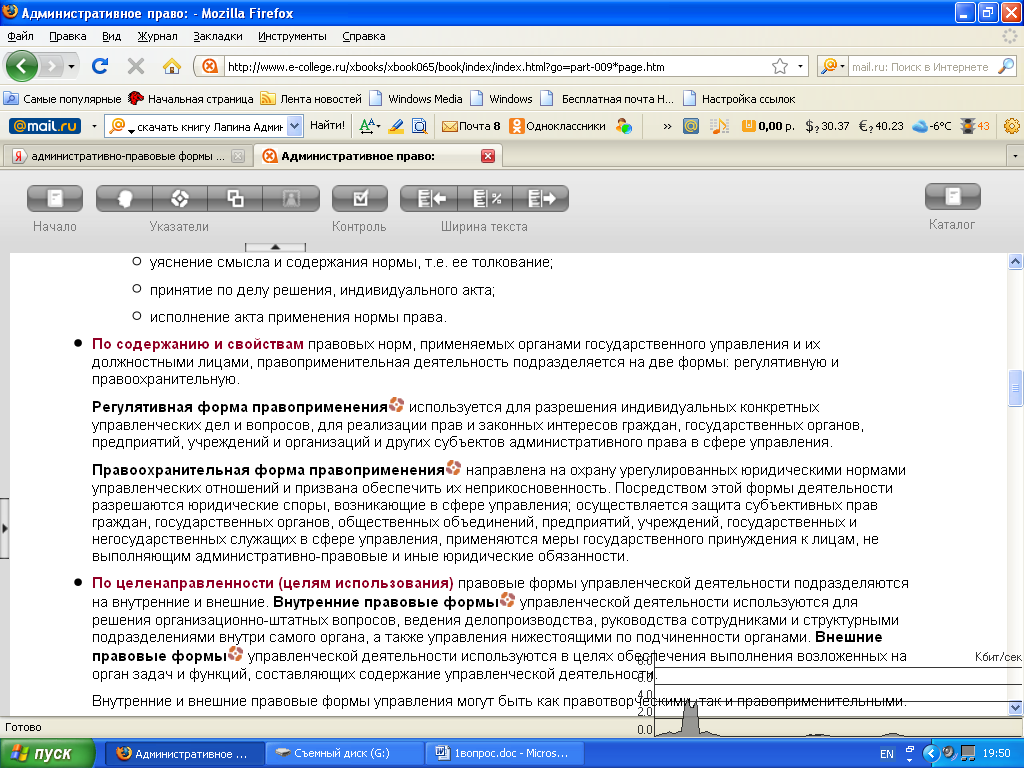This screenshot has width=1024, height=768.
Task: Open the back/forward history dropdown arrow
Action: pos(71,67)
